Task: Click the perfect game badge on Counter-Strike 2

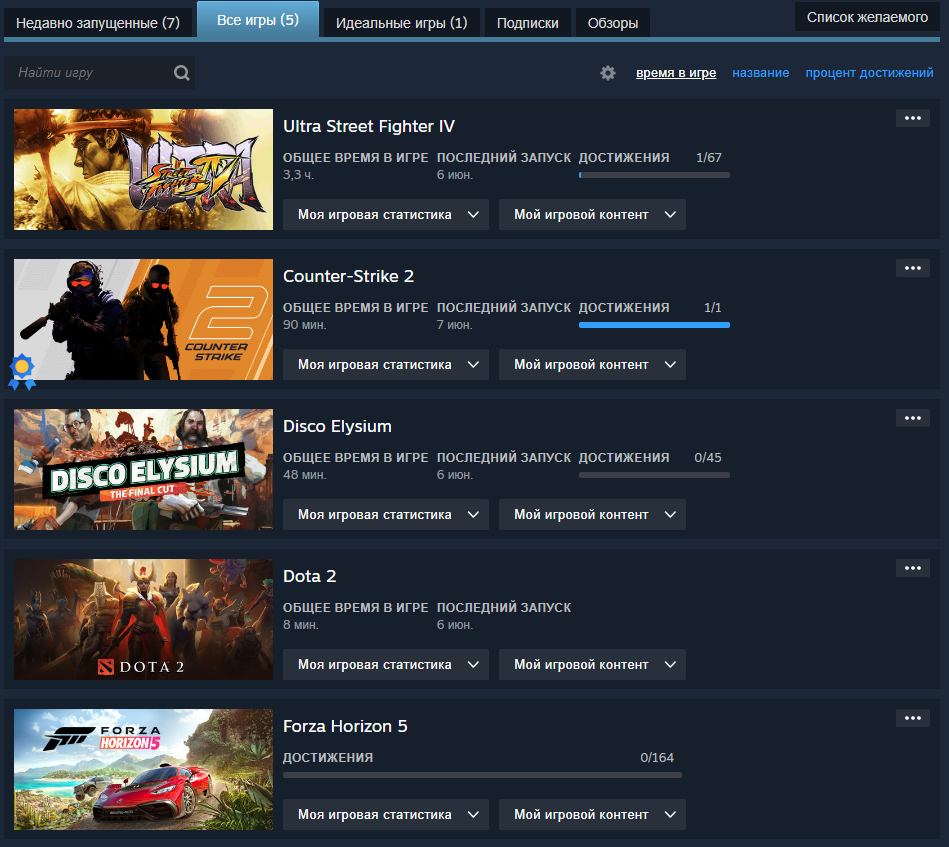Action: [x=22, y=371]
